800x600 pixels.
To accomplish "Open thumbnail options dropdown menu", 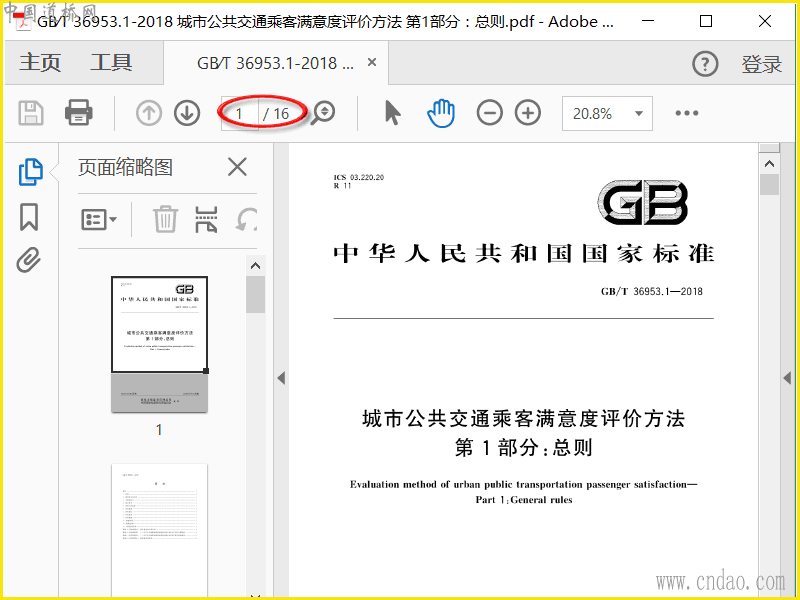I will [99, 219].
